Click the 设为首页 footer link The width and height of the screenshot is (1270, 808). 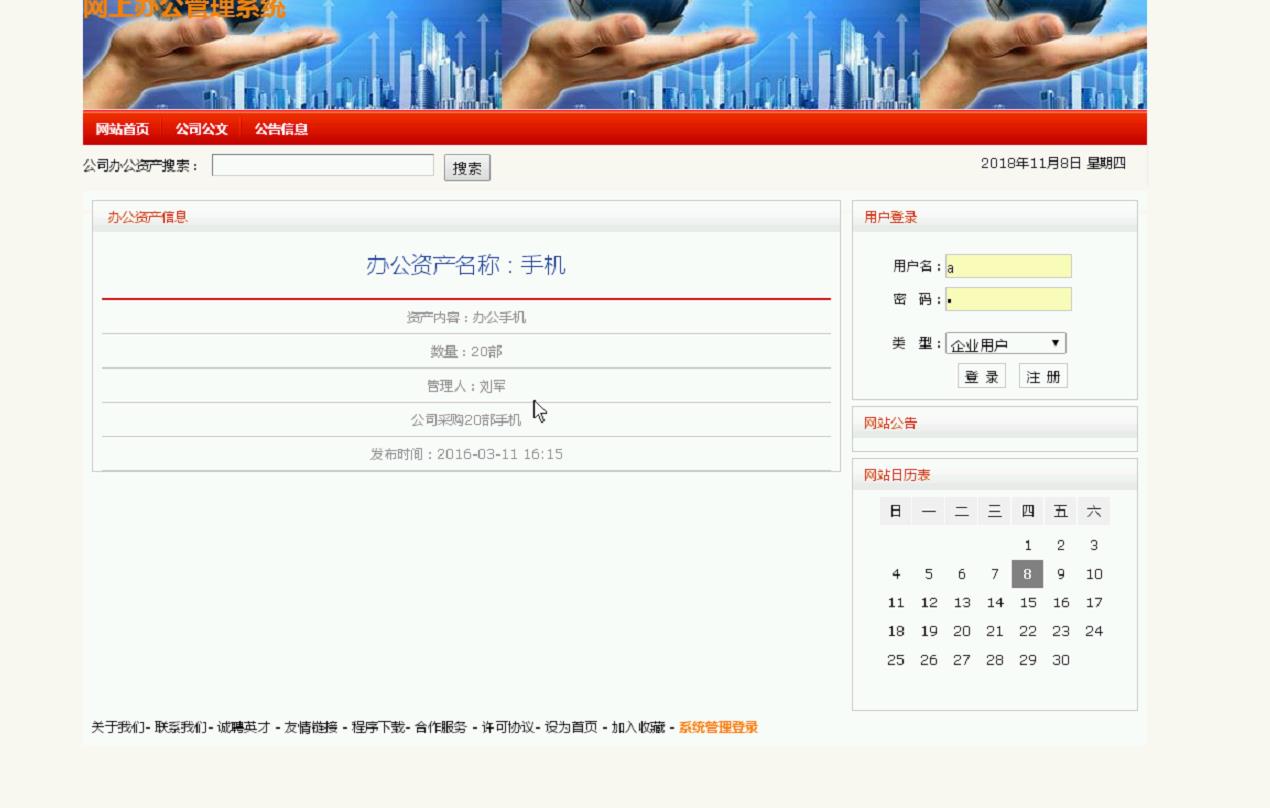click(571, 727)
